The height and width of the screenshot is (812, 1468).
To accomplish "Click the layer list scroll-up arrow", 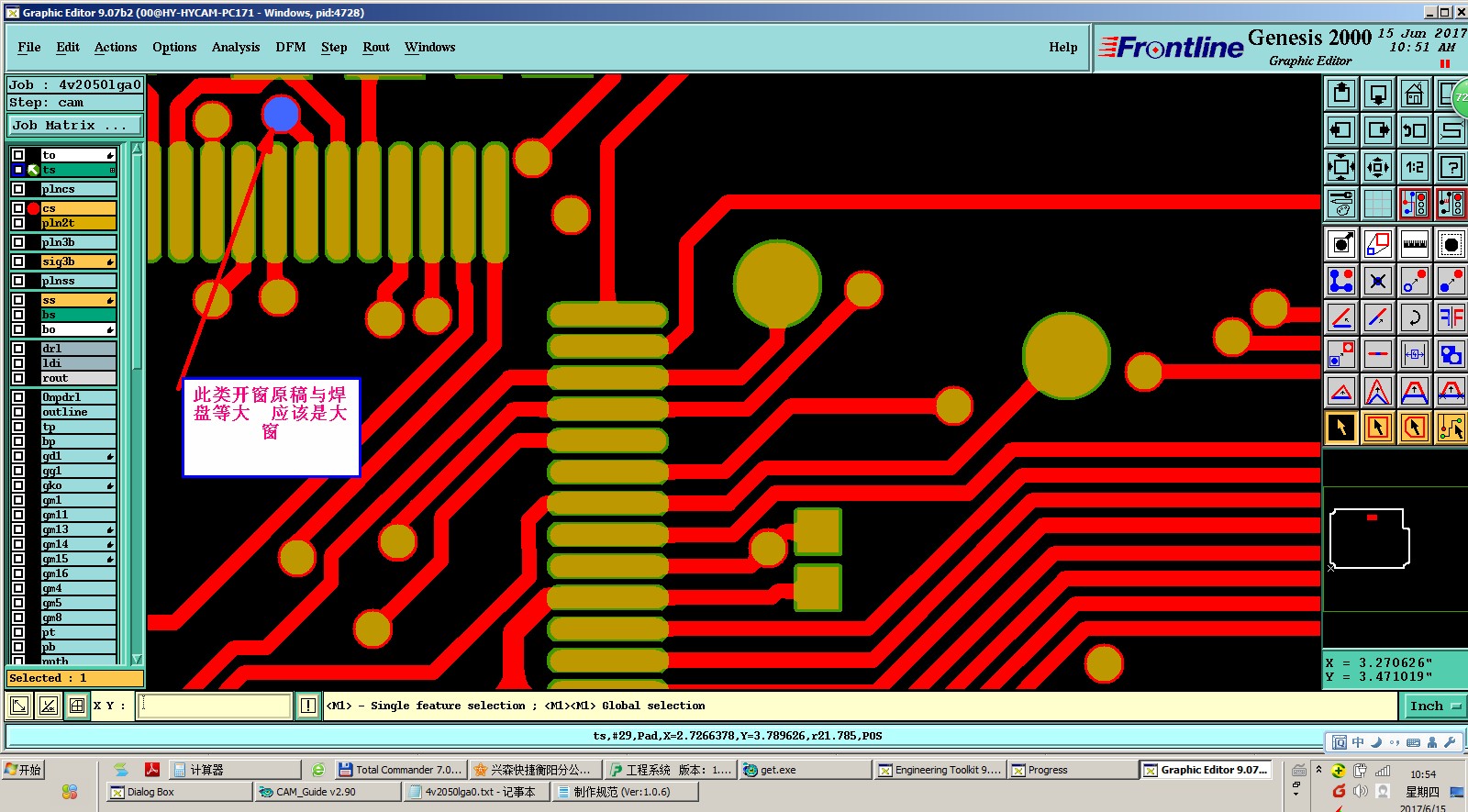I will pos(137,149).
